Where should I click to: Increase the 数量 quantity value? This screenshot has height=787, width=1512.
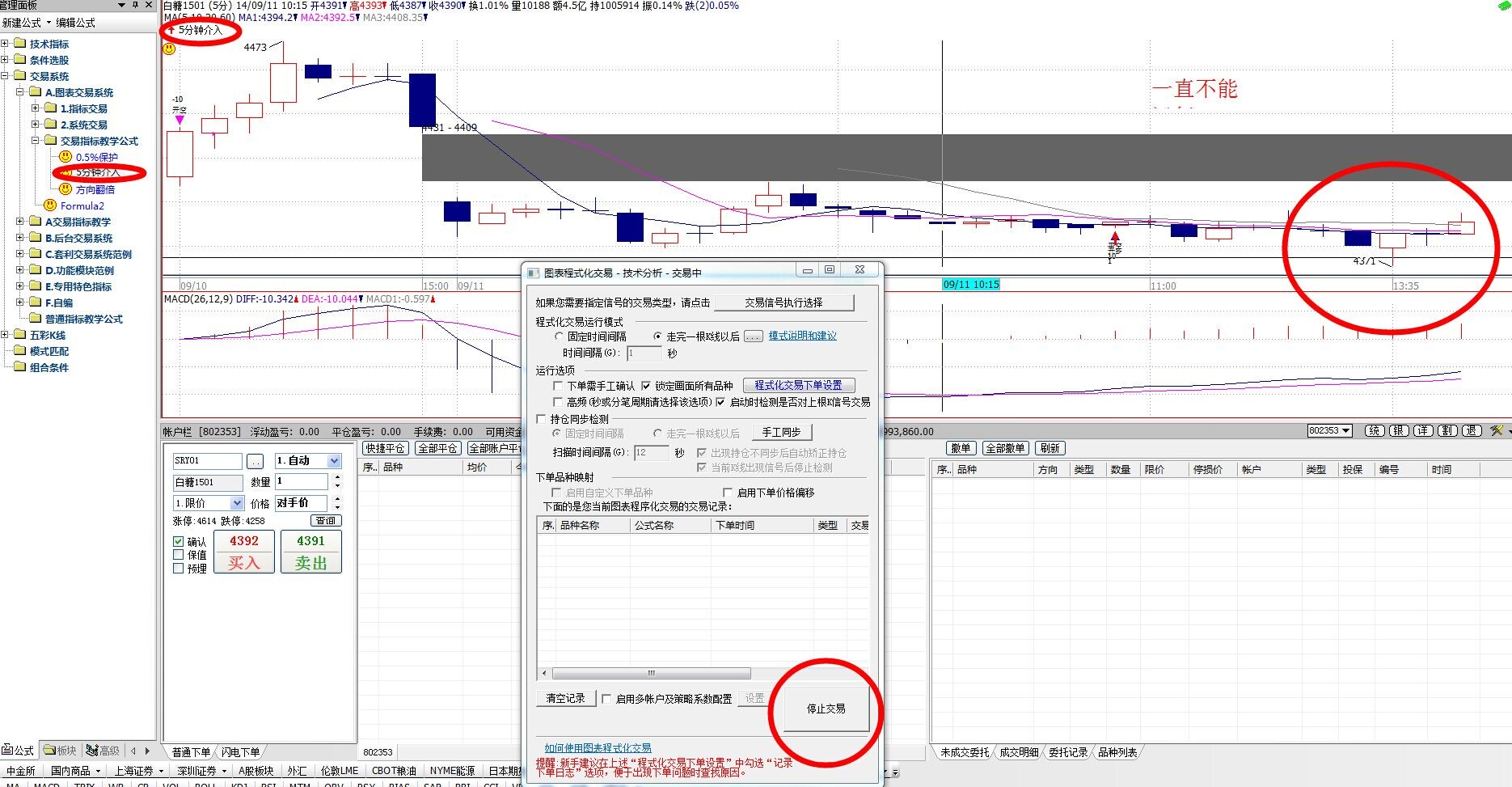click(337, 478)
